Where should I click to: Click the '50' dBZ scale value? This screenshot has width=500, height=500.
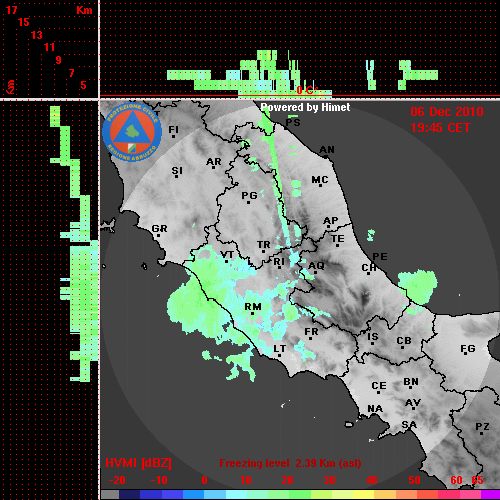point(414,480)
